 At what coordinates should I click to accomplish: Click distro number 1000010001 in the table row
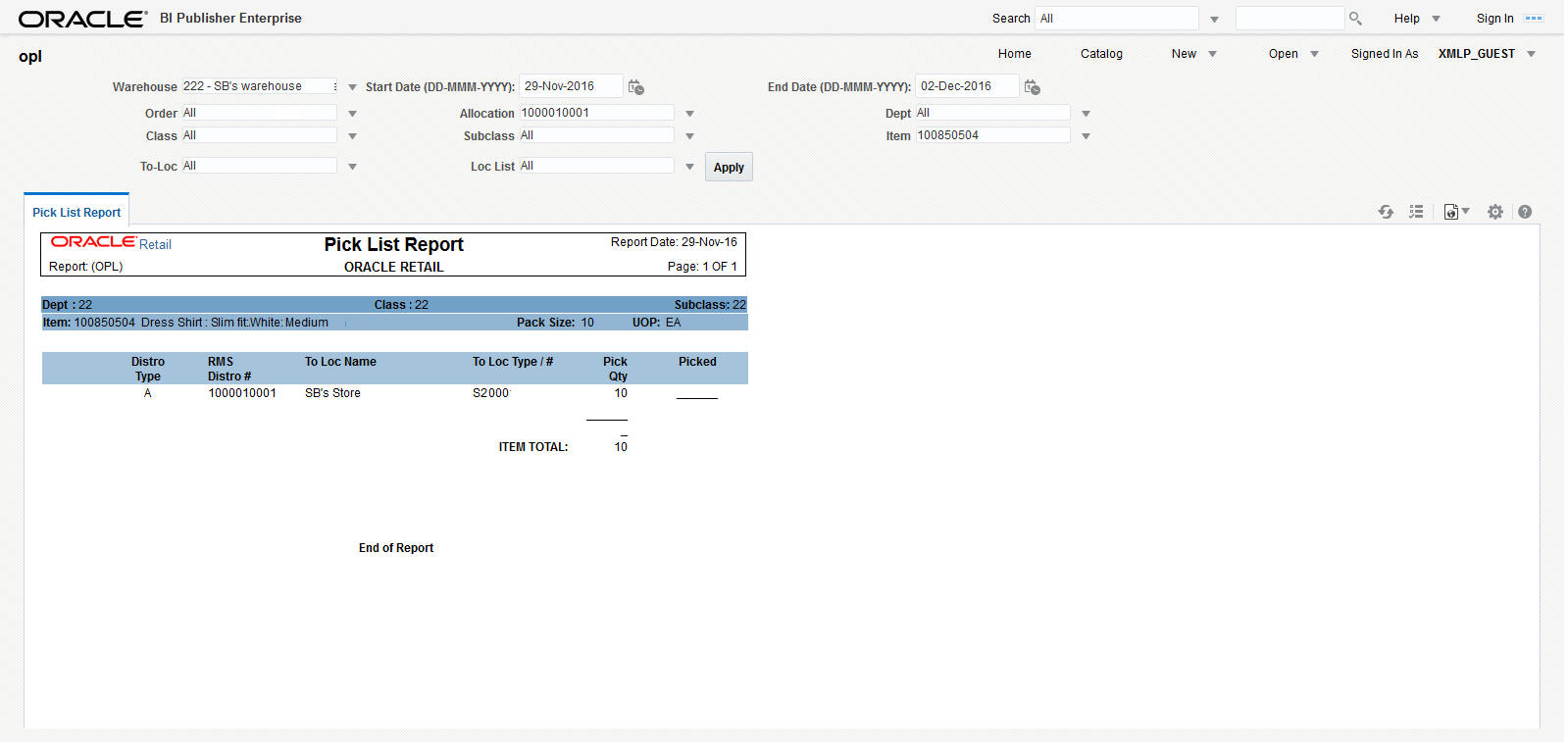tap(242, 393)
